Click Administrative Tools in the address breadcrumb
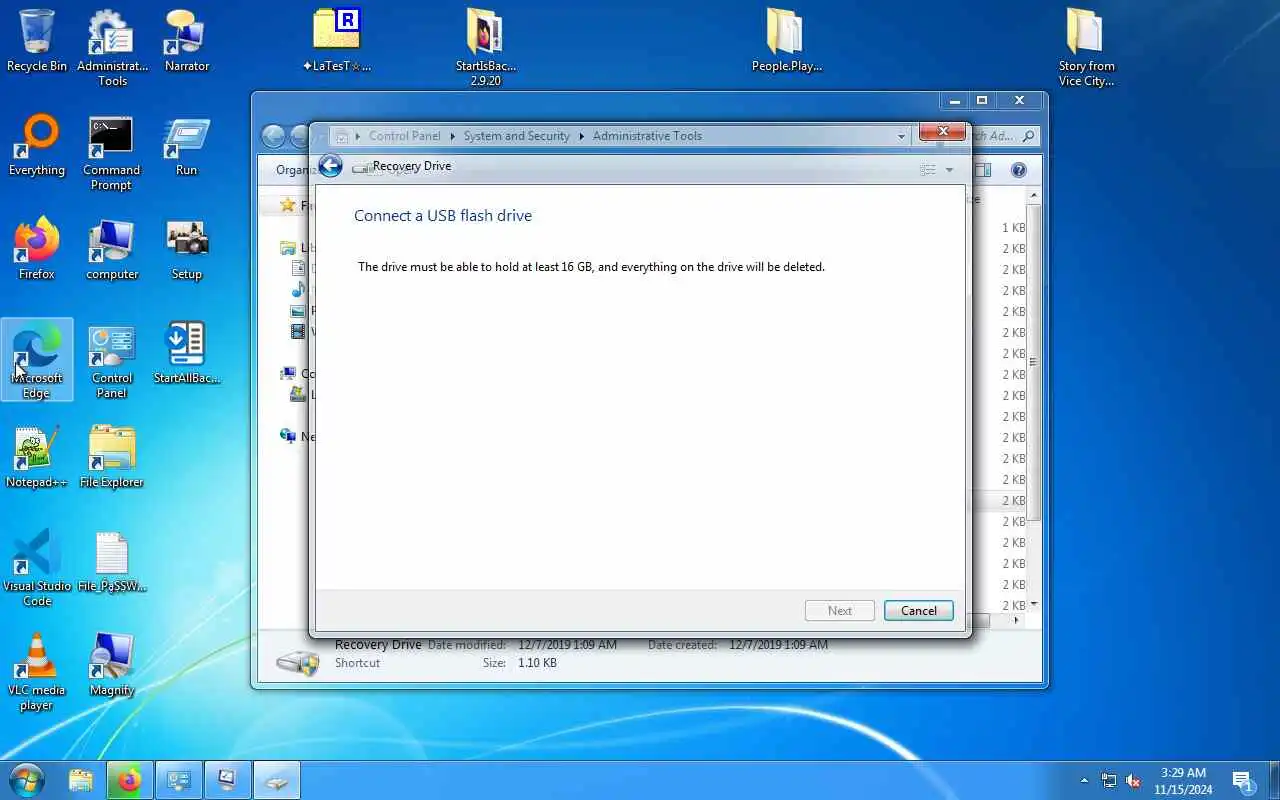The width and height of the screenshot is (1280, 800). tap(647, 136)
